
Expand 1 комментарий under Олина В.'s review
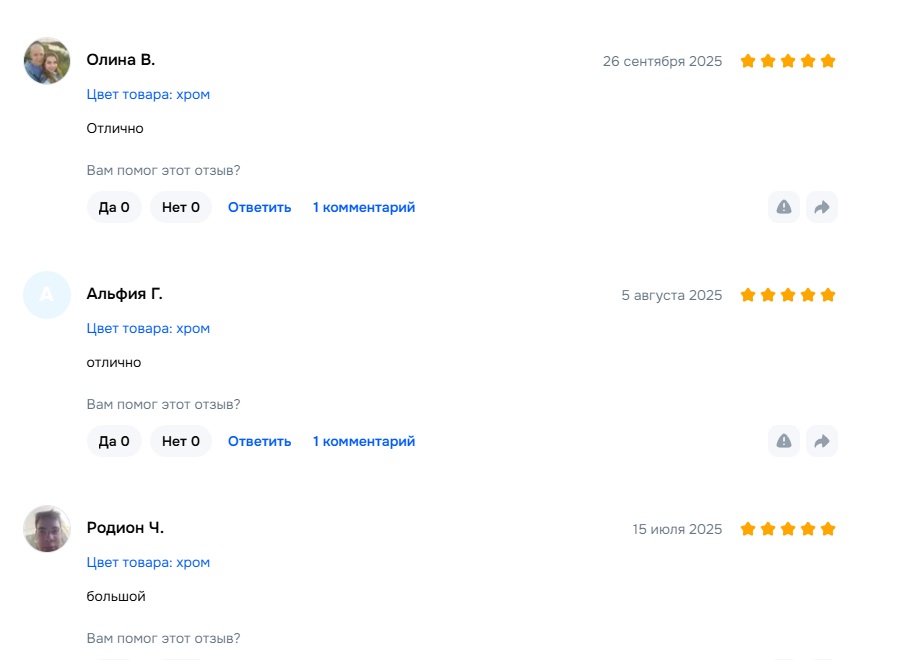pos(364,207)
